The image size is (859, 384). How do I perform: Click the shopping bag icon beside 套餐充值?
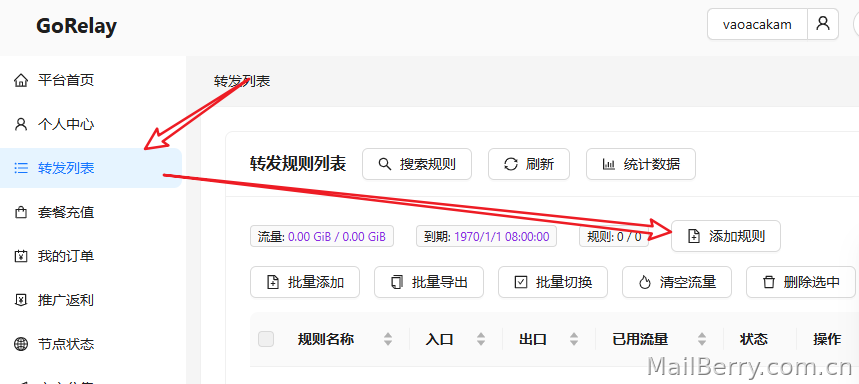tap(21, 213)
